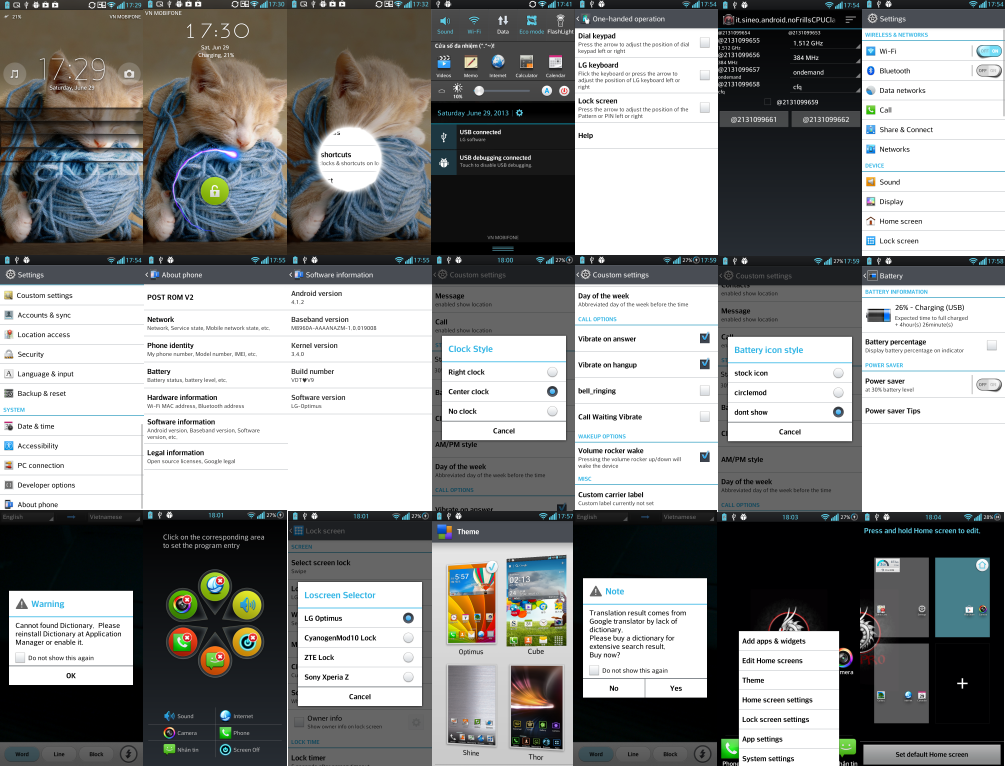Toggle the Wi-Fi quick setting in the notification panel
This screenshot has height=766, width=1005.
474,24
